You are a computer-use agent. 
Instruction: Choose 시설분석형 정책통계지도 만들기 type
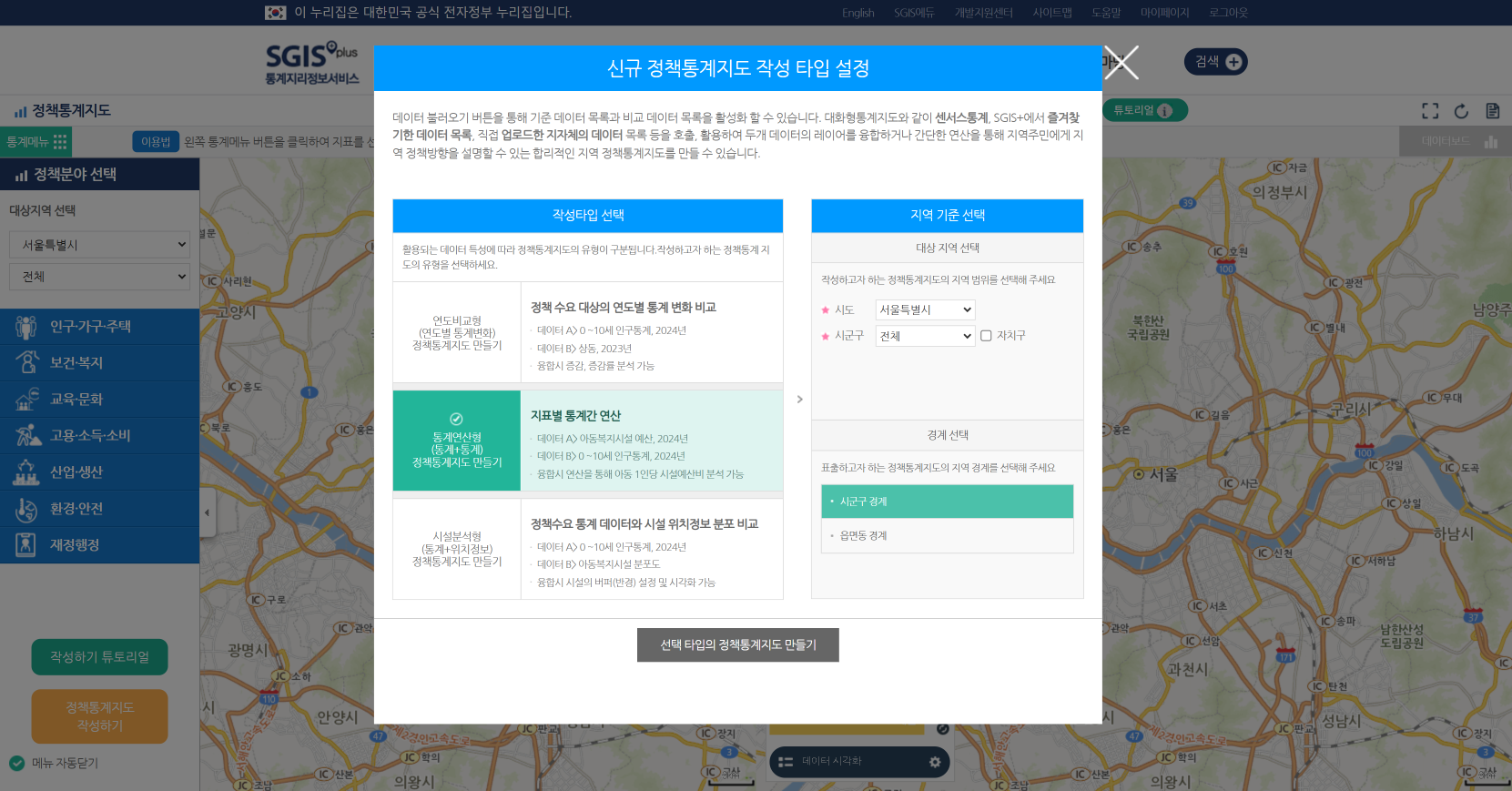coord(457,549)
